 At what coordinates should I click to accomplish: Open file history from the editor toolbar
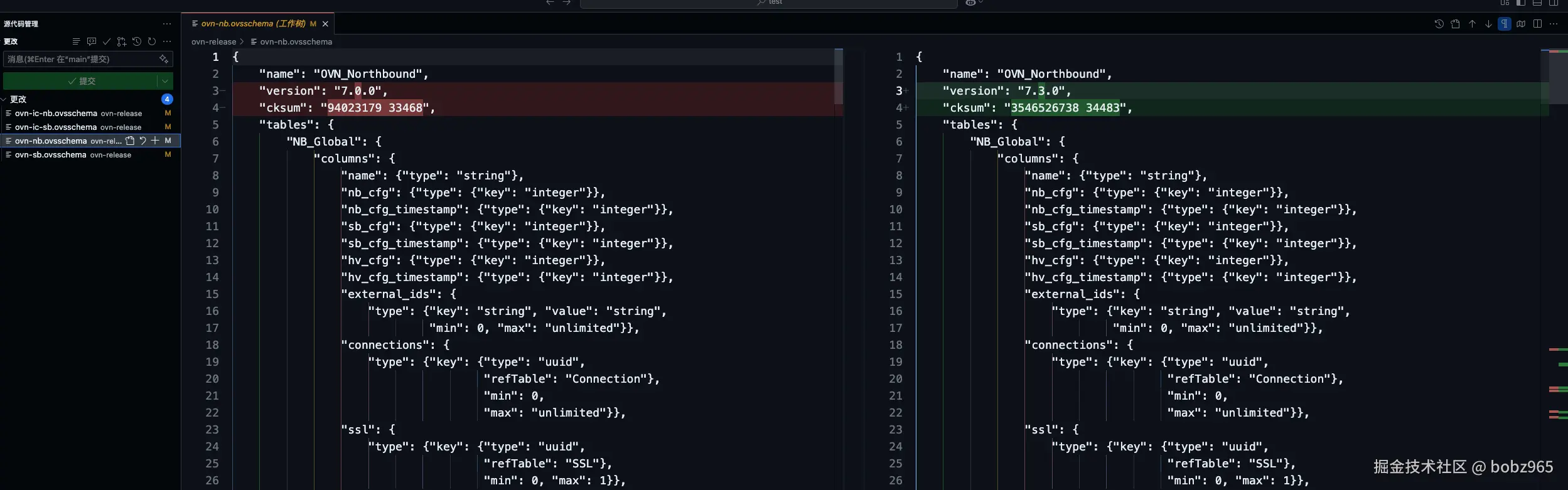click(x=1439, y=24)
